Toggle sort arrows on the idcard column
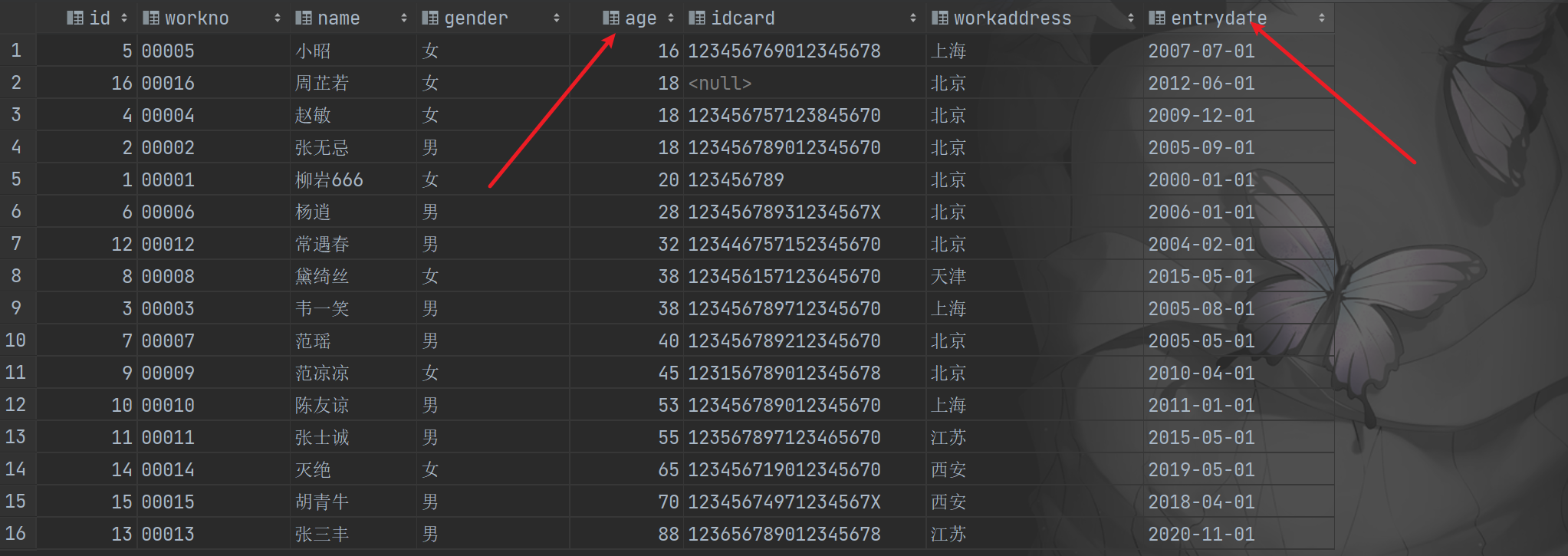The width and height of the screenshot is (1568, 556). [x=913, y=18]
